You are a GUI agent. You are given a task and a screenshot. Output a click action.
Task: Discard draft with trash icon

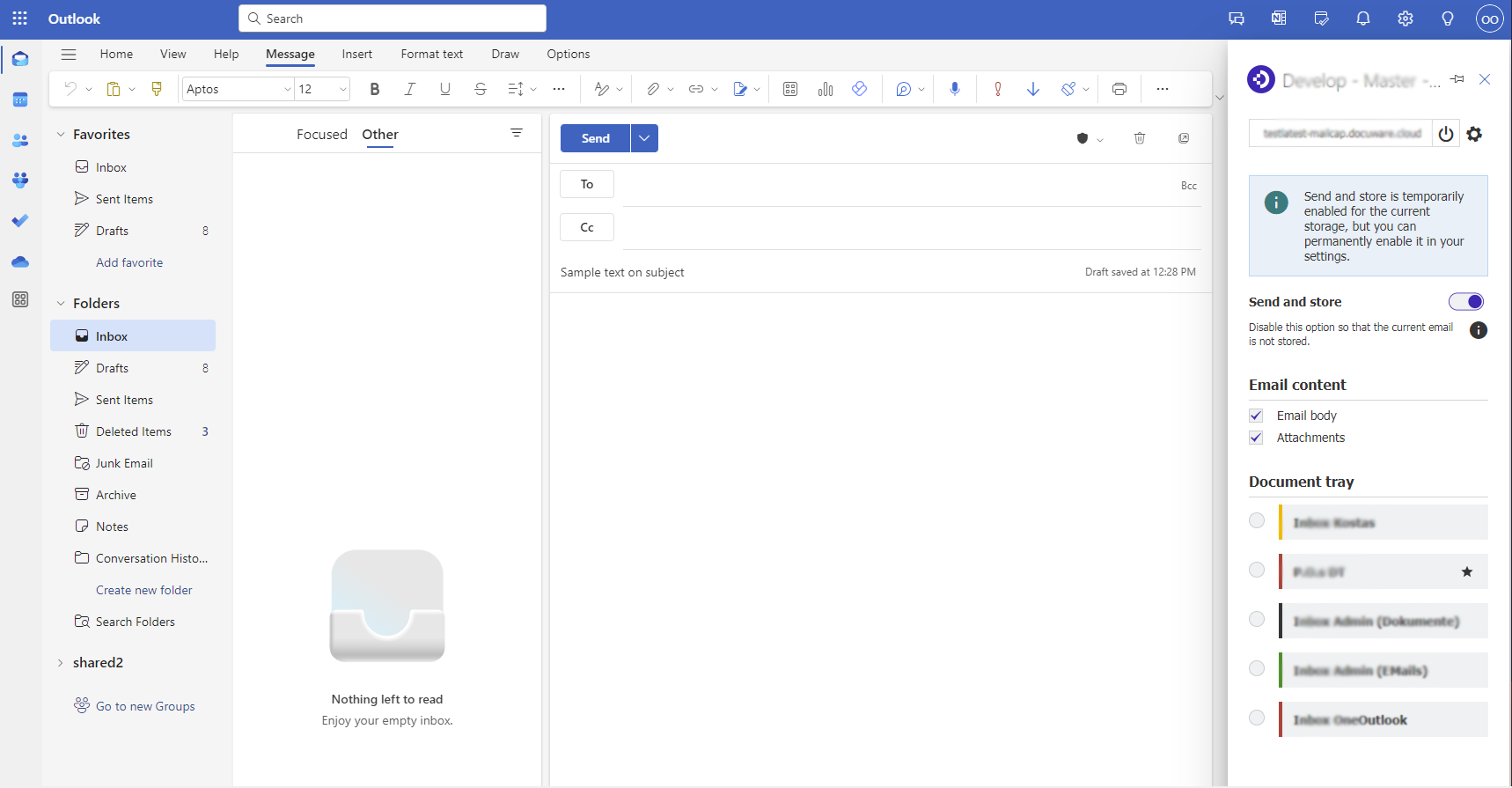coord(1139,138)
